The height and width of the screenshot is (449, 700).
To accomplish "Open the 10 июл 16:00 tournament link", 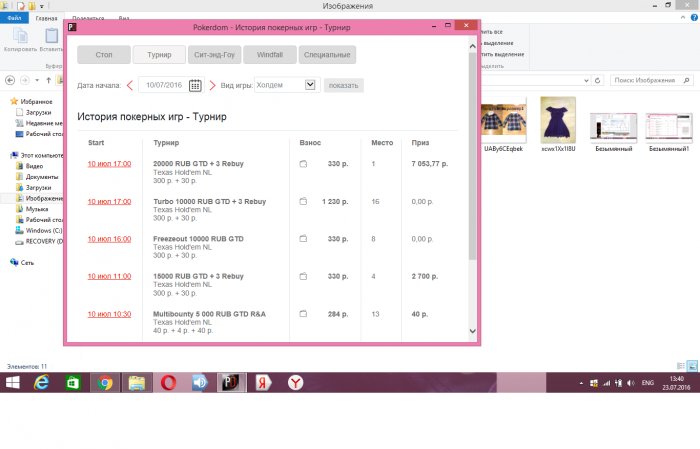I will 109,239.
